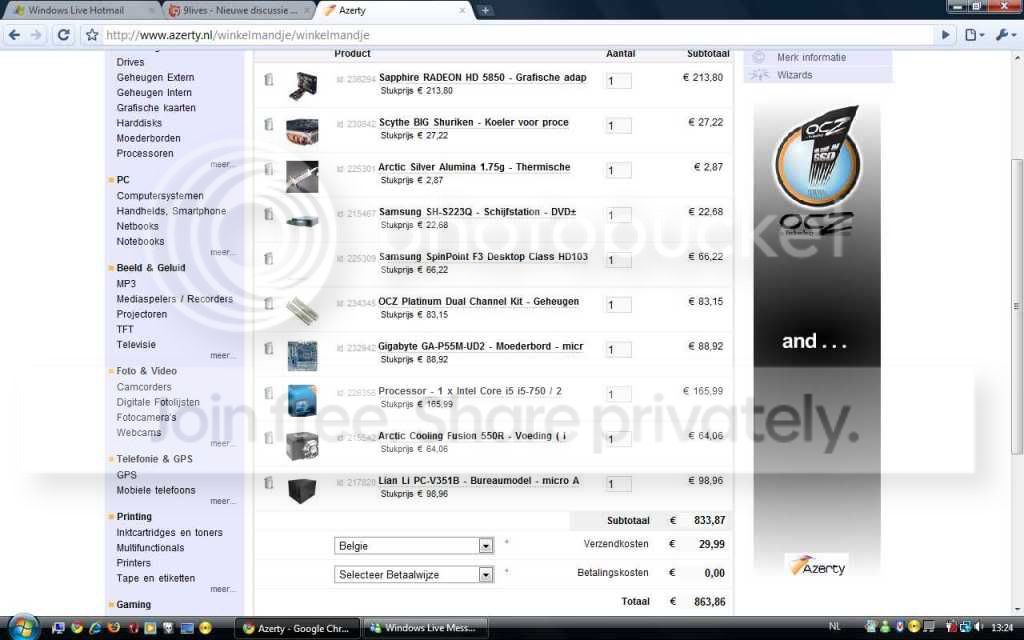
Task: Close the Azerty tab
Action: [462, 10]
